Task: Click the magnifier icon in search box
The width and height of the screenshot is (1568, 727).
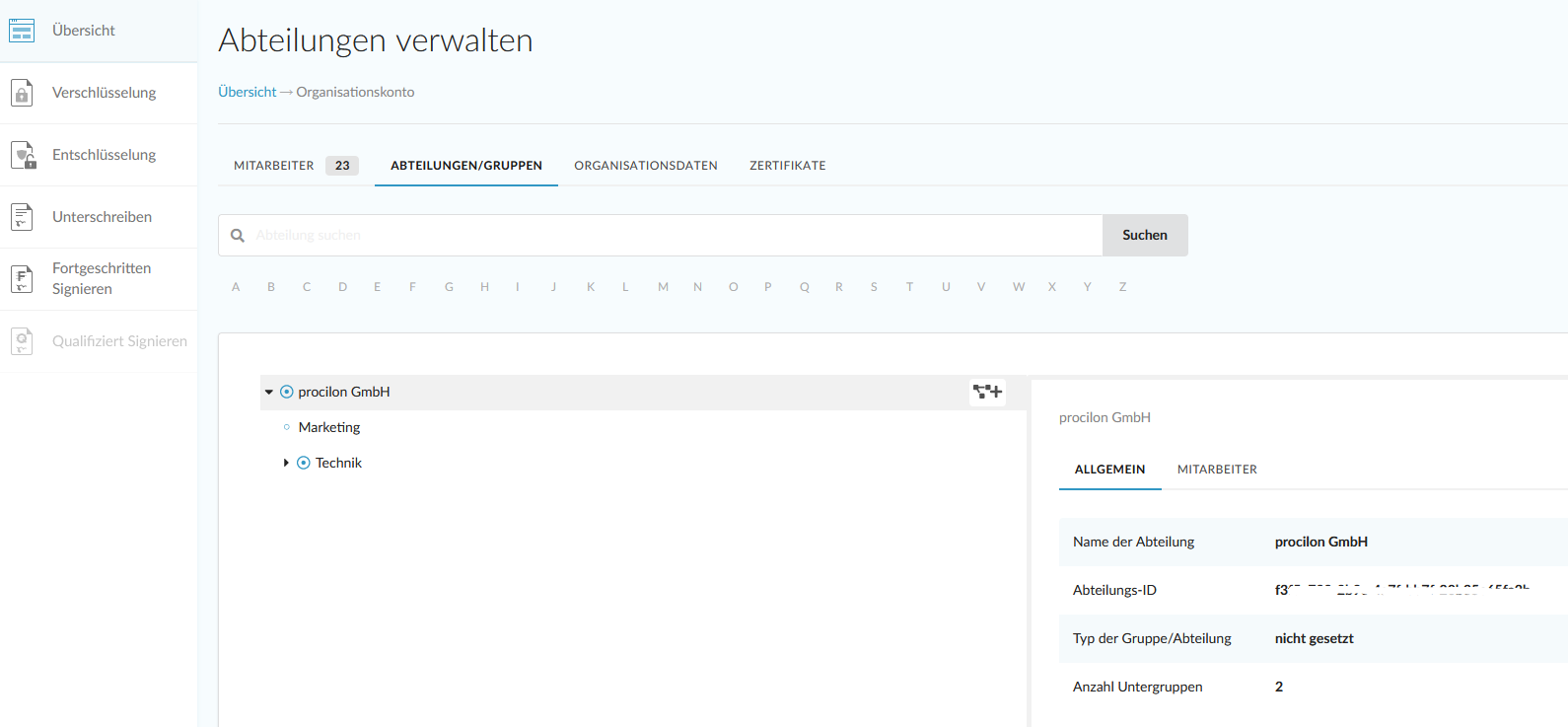Action: (x=238, y=236)
